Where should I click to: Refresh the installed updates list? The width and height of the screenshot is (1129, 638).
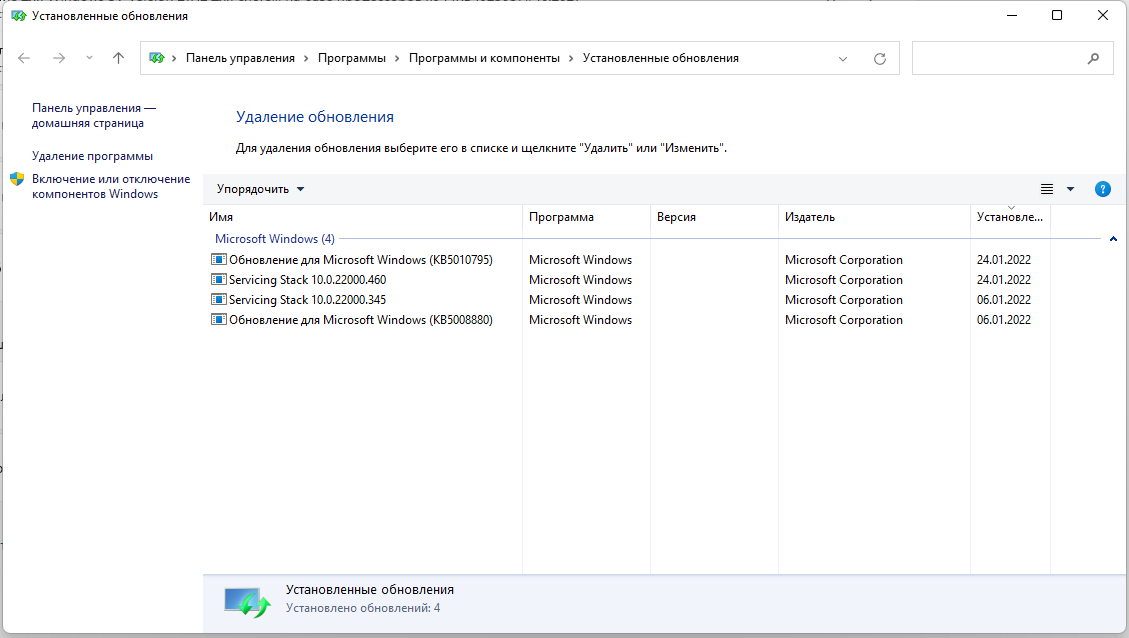tap(880, 59)
